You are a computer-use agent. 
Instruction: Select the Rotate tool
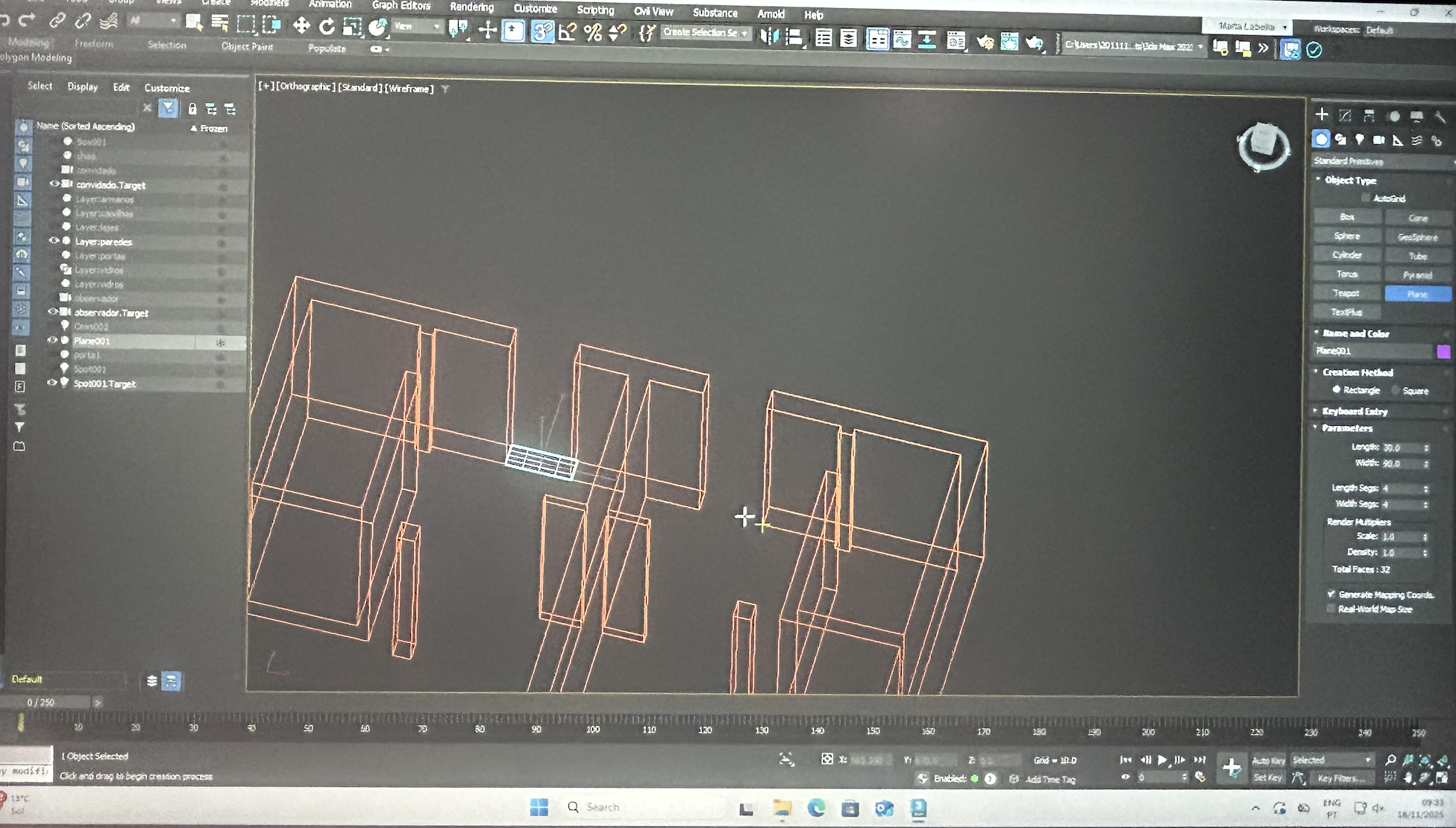[327, 27]
